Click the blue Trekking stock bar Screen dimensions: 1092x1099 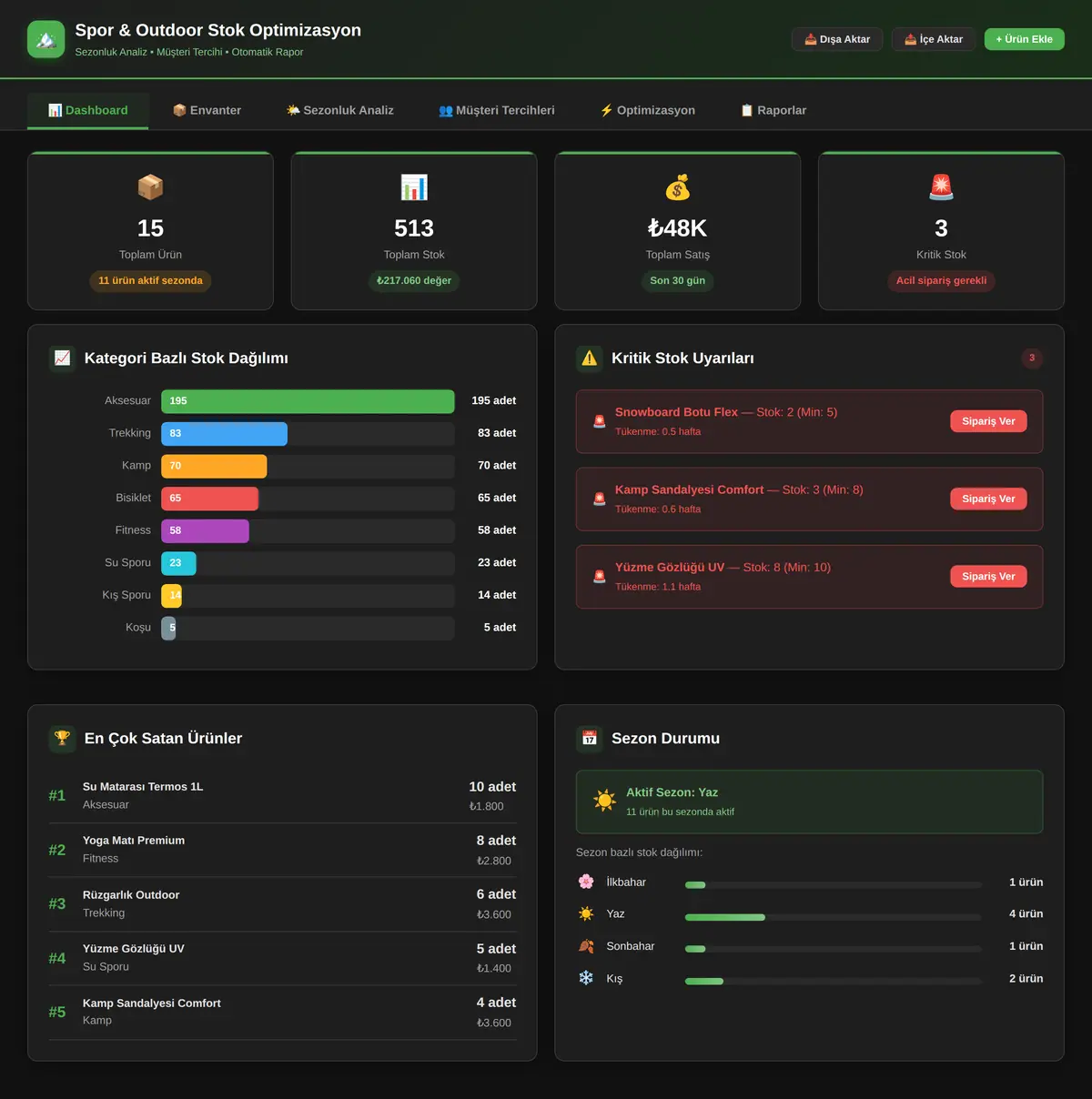click(224, 434)
